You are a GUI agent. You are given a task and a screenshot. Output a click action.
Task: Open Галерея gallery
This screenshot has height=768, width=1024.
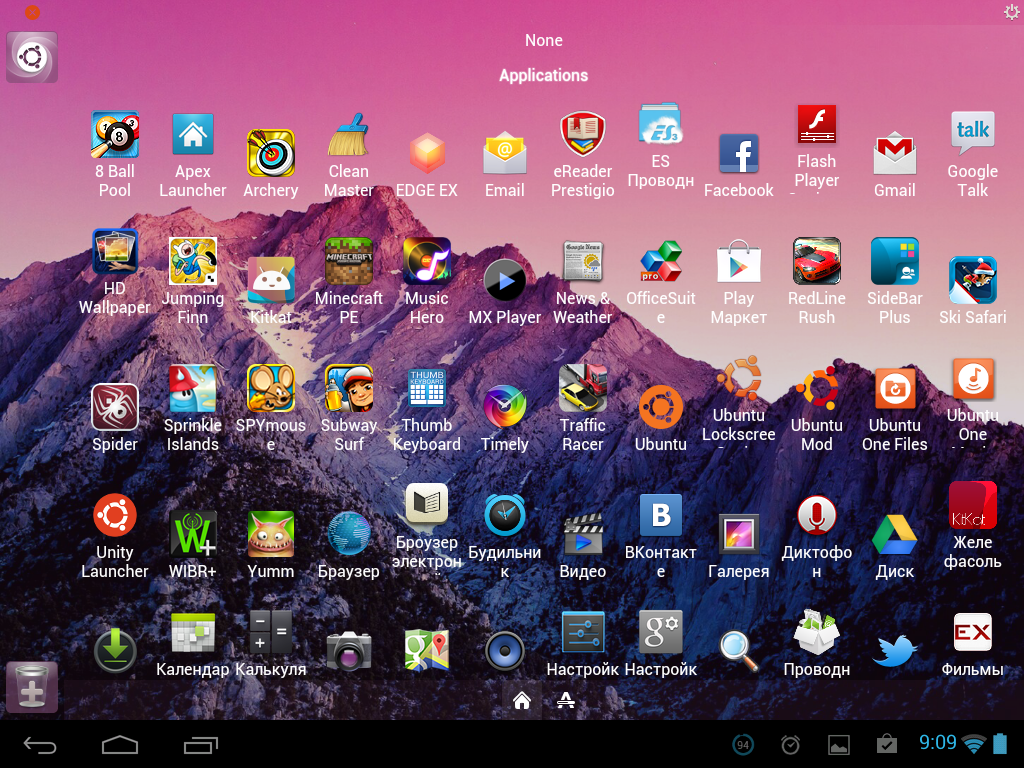[x=739, y=534]
